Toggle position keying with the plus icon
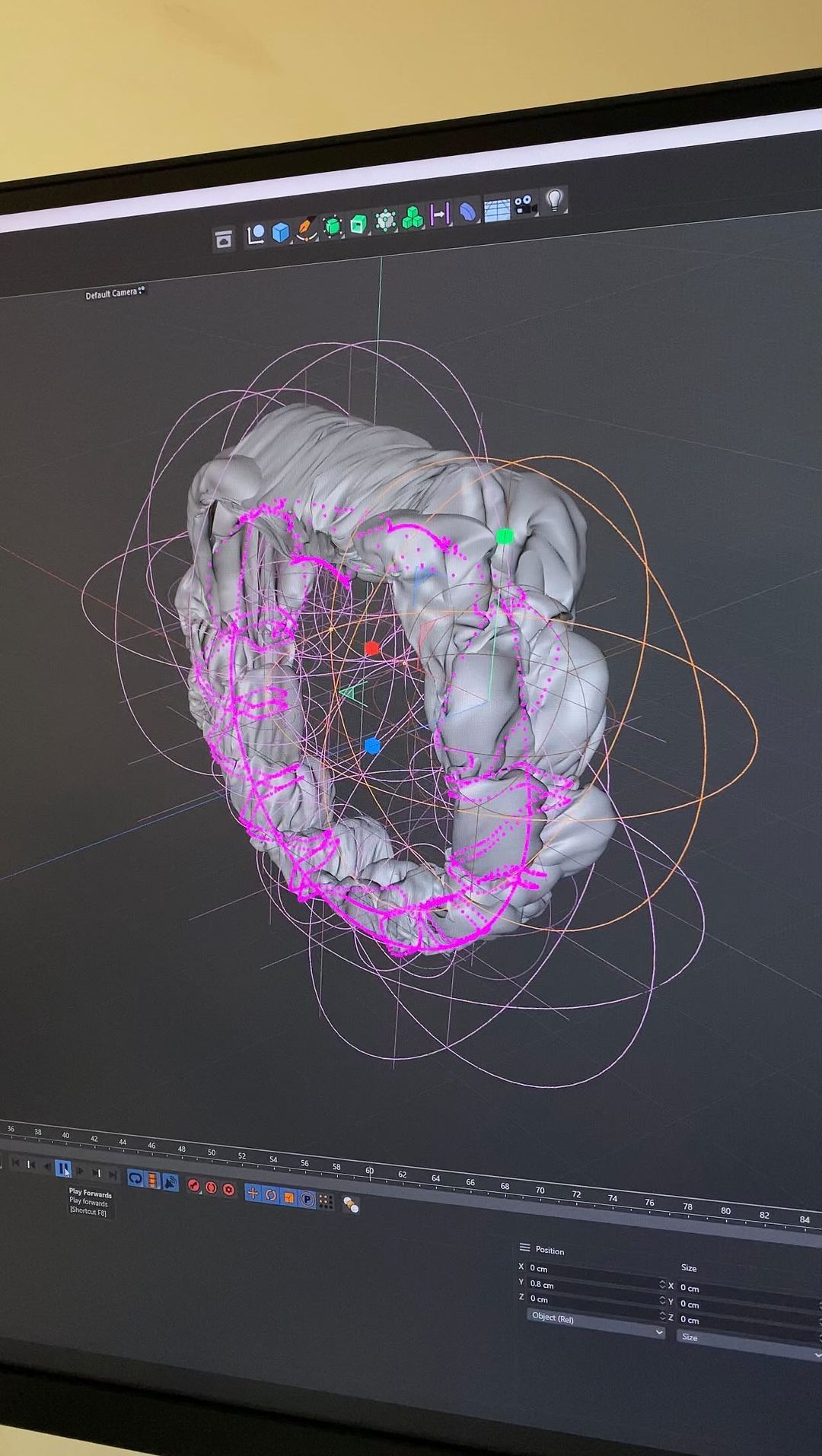Screen dimensions: 822x1456 pos(253,1193)
